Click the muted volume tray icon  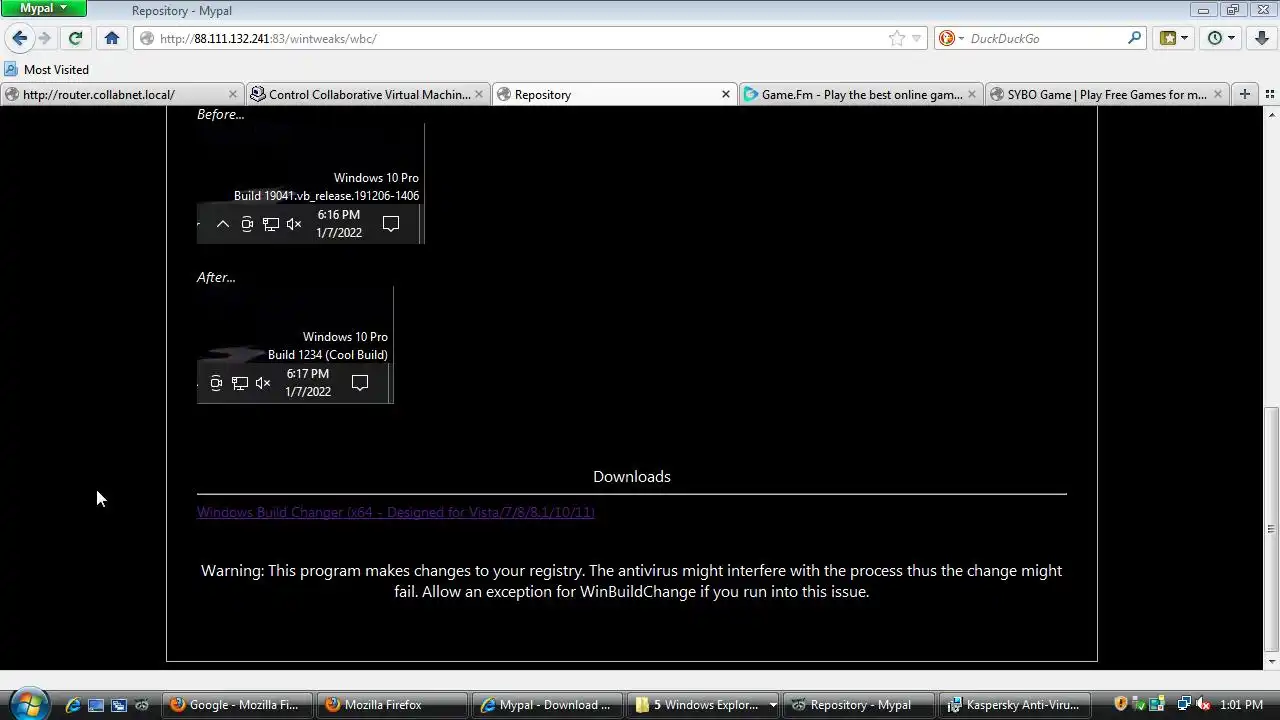[x=1203, y=704]
